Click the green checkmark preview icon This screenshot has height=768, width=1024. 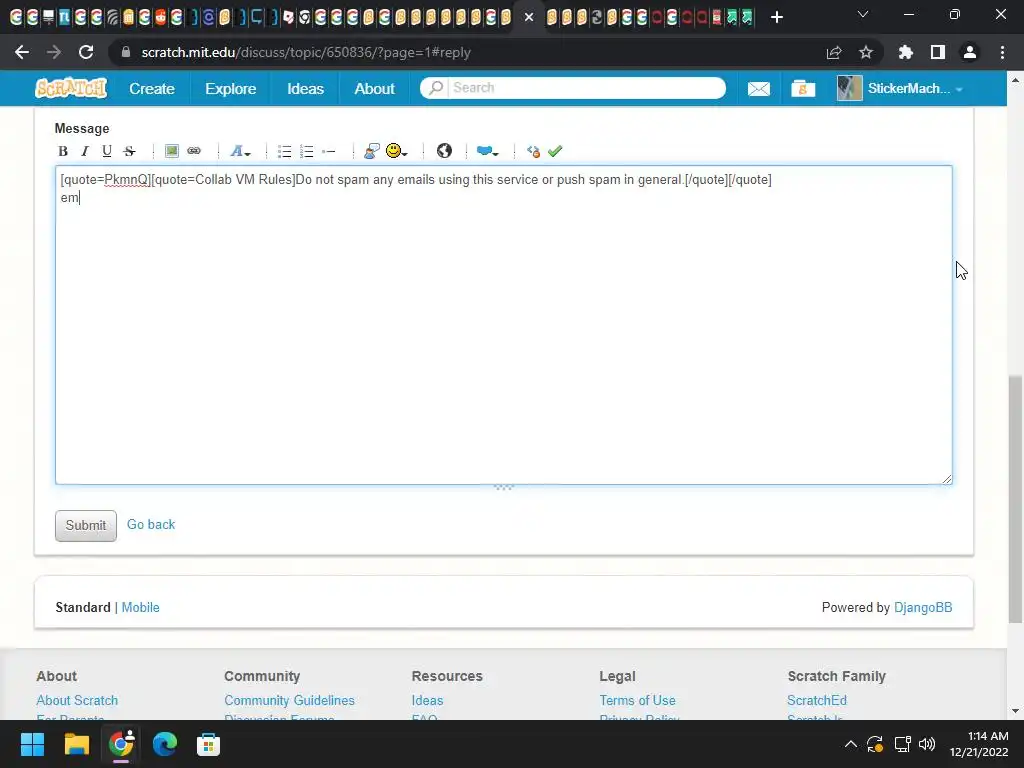pyautogui.click(x=555, y=151)
